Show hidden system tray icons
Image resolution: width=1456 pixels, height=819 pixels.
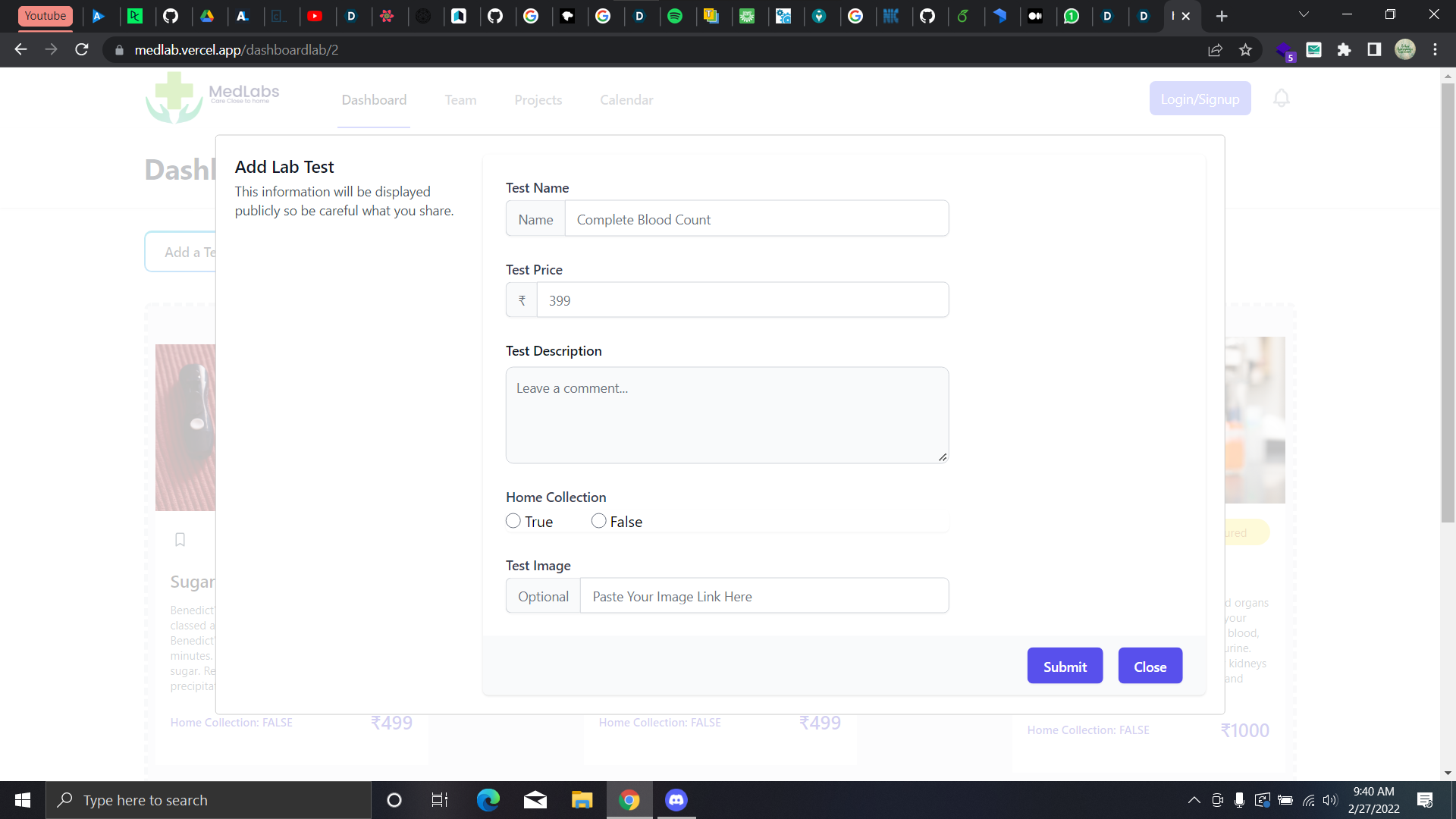[1194, 800]
